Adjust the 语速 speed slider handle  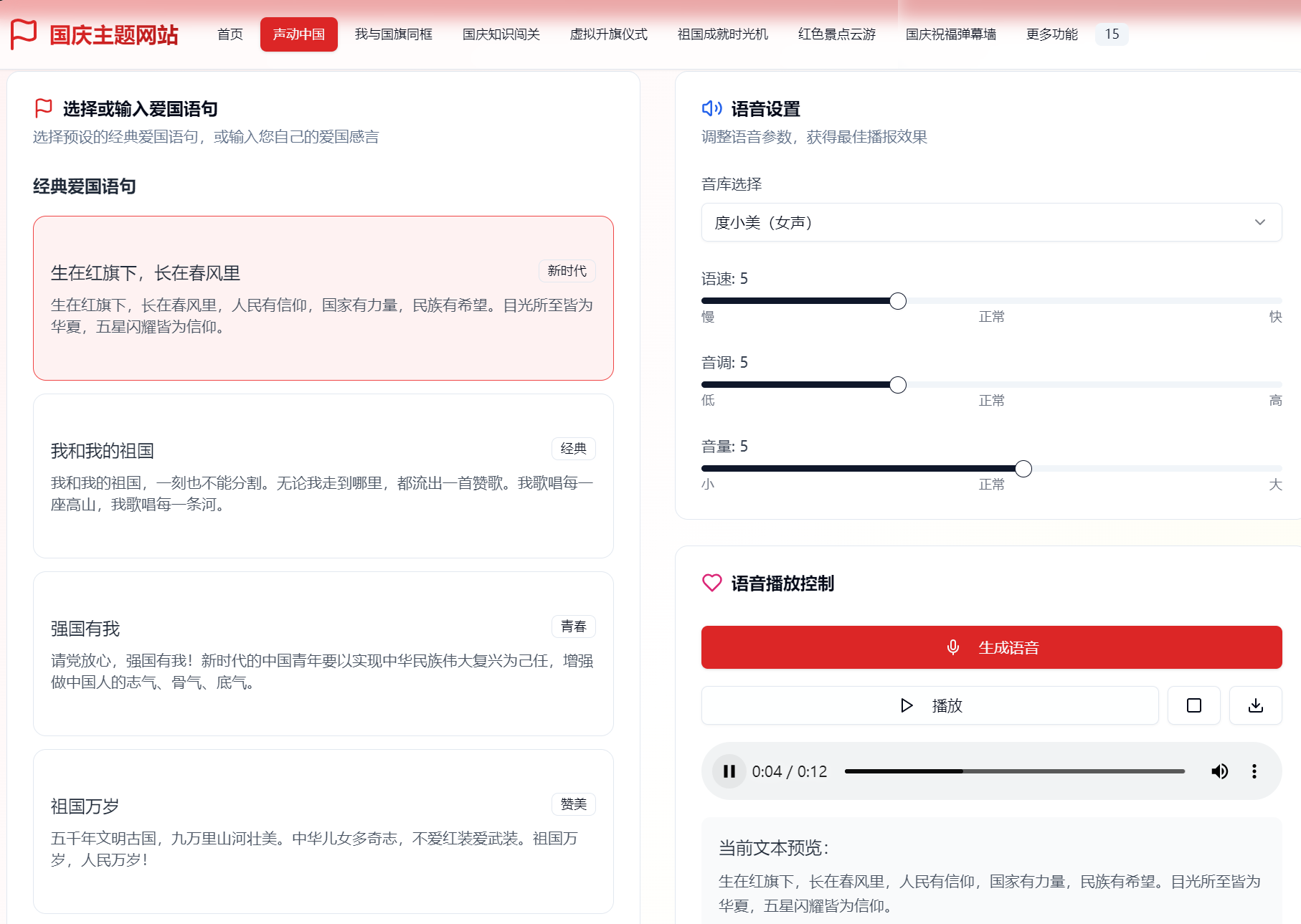pyautogui.click(x=897, y=301)
